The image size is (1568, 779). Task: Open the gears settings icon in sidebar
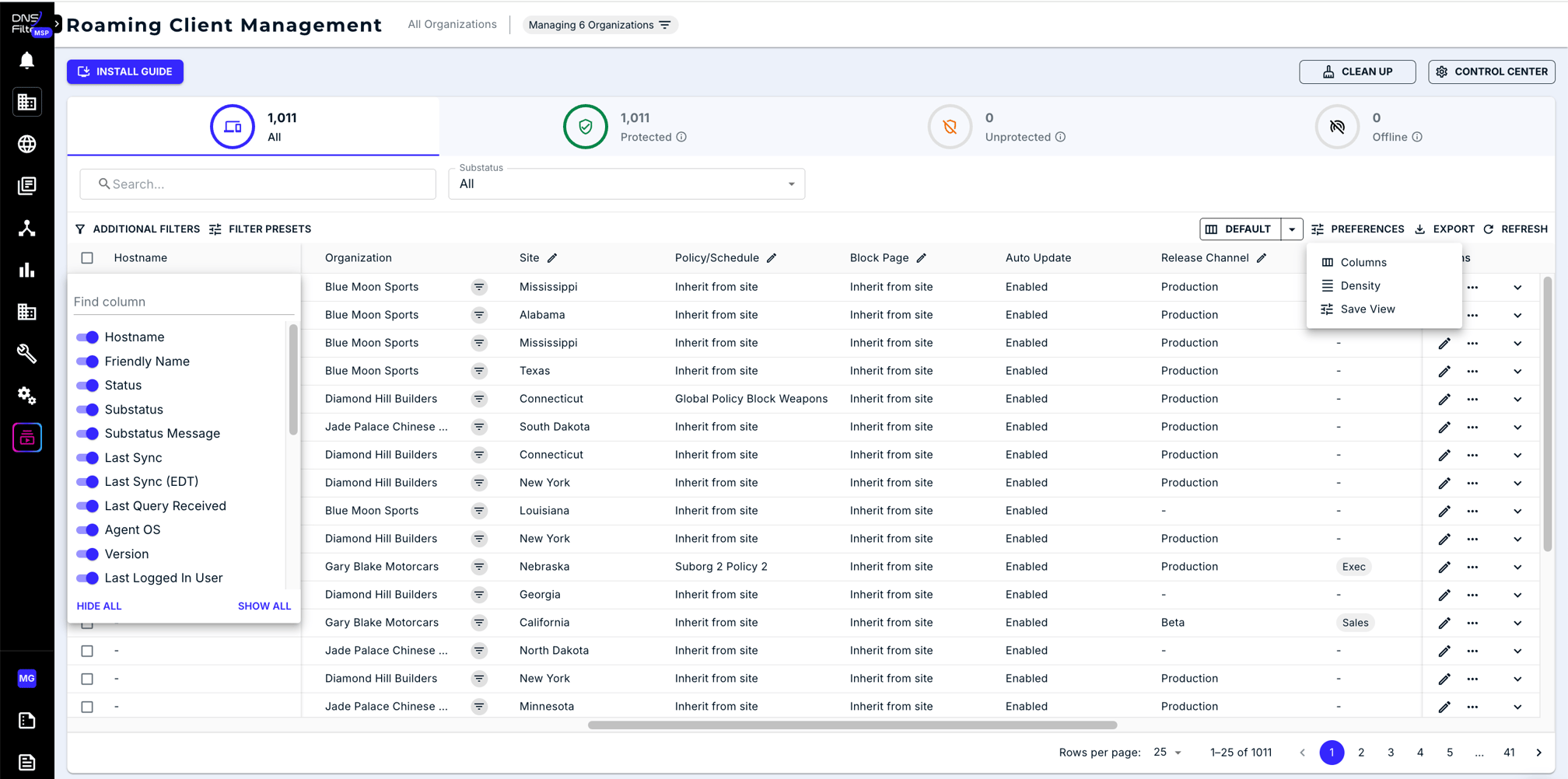pos(27,396)
